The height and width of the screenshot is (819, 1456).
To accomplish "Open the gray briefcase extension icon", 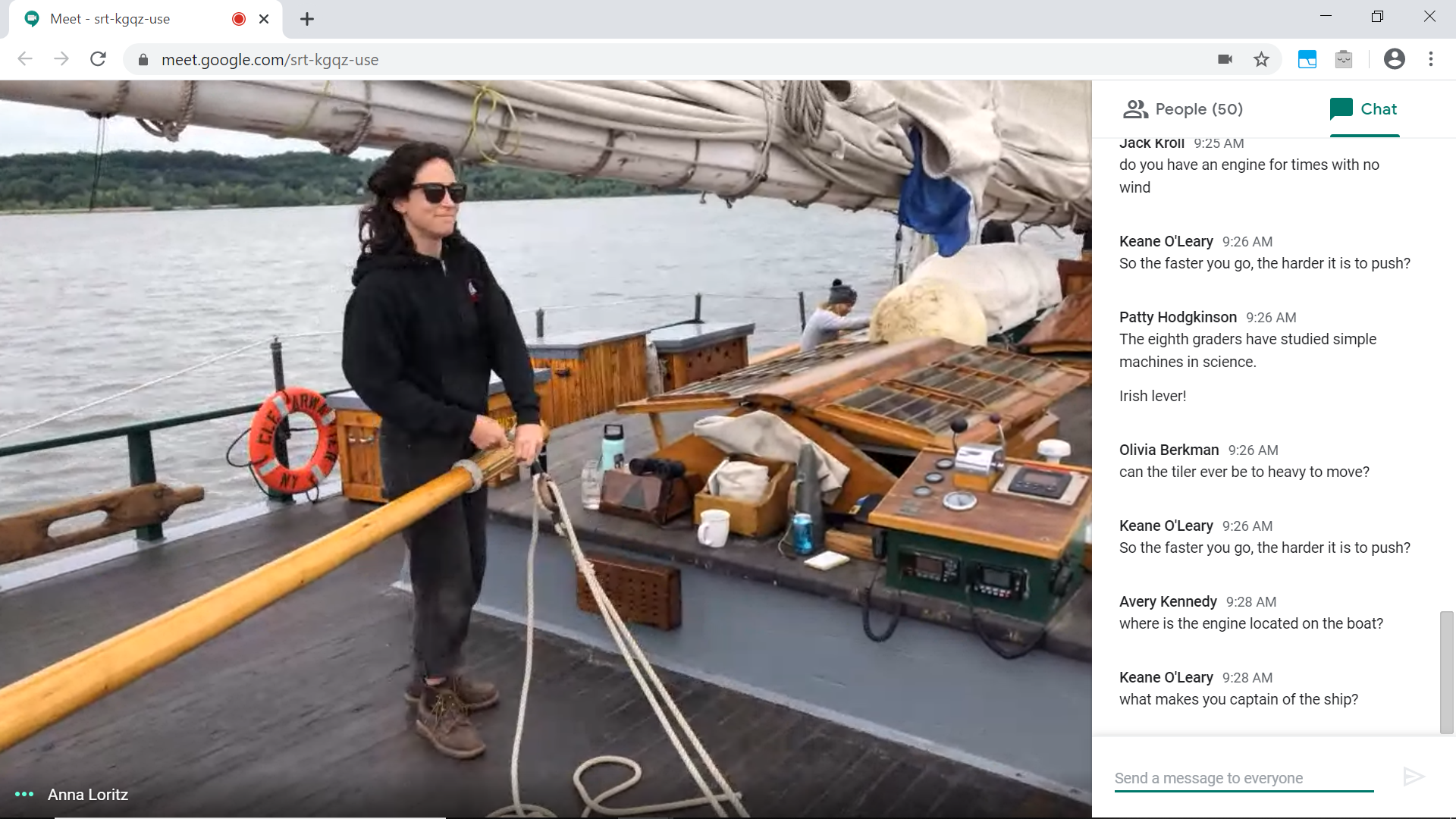I will click(1344, 59).
